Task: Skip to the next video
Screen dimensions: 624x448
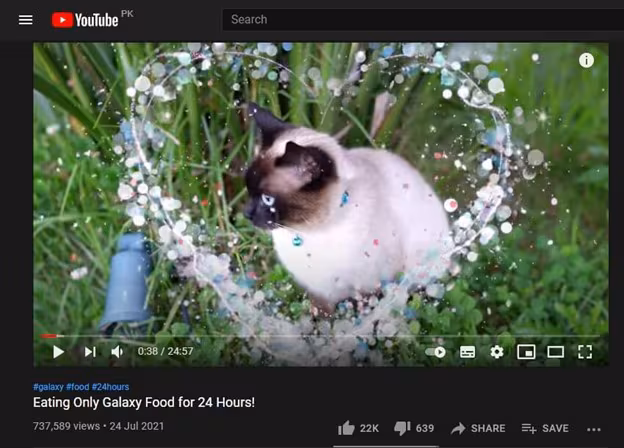Action: coord(90,352)
